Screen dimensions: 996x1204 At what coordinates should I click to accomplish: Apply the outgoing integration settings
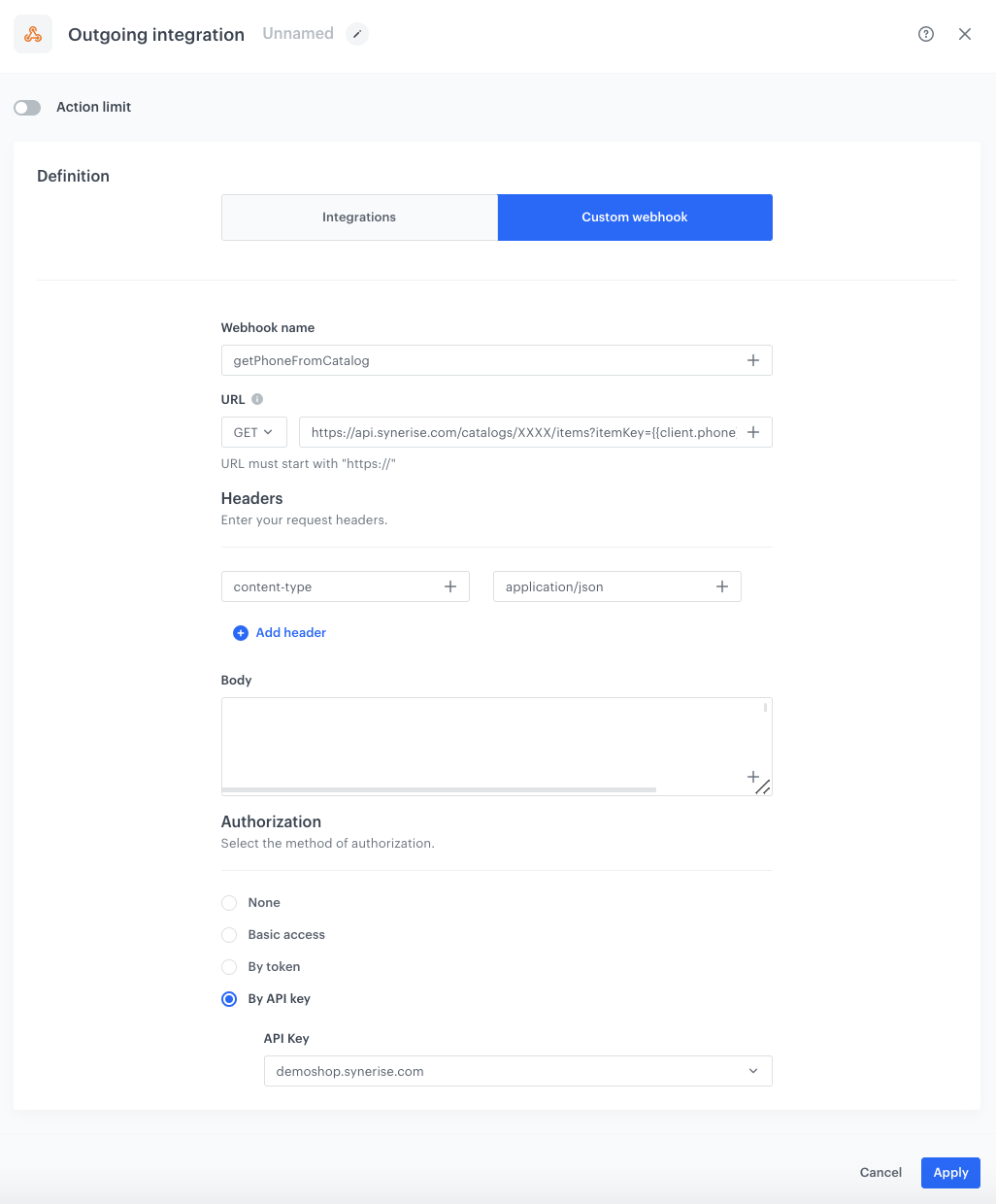950,1172
